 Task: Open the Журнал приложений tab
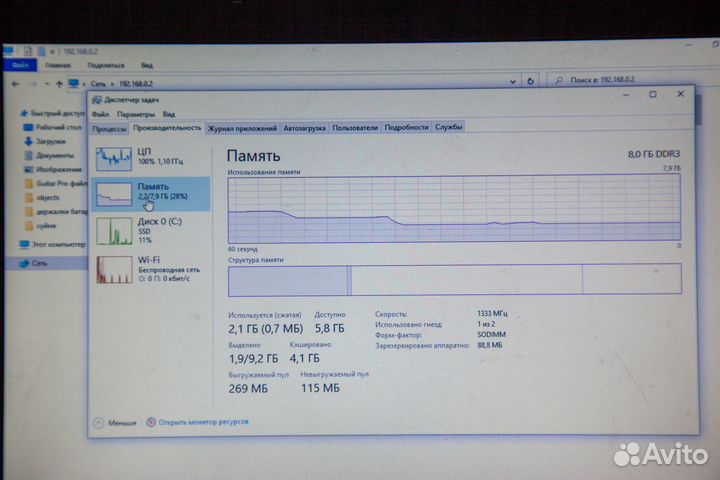pos(242,128)
